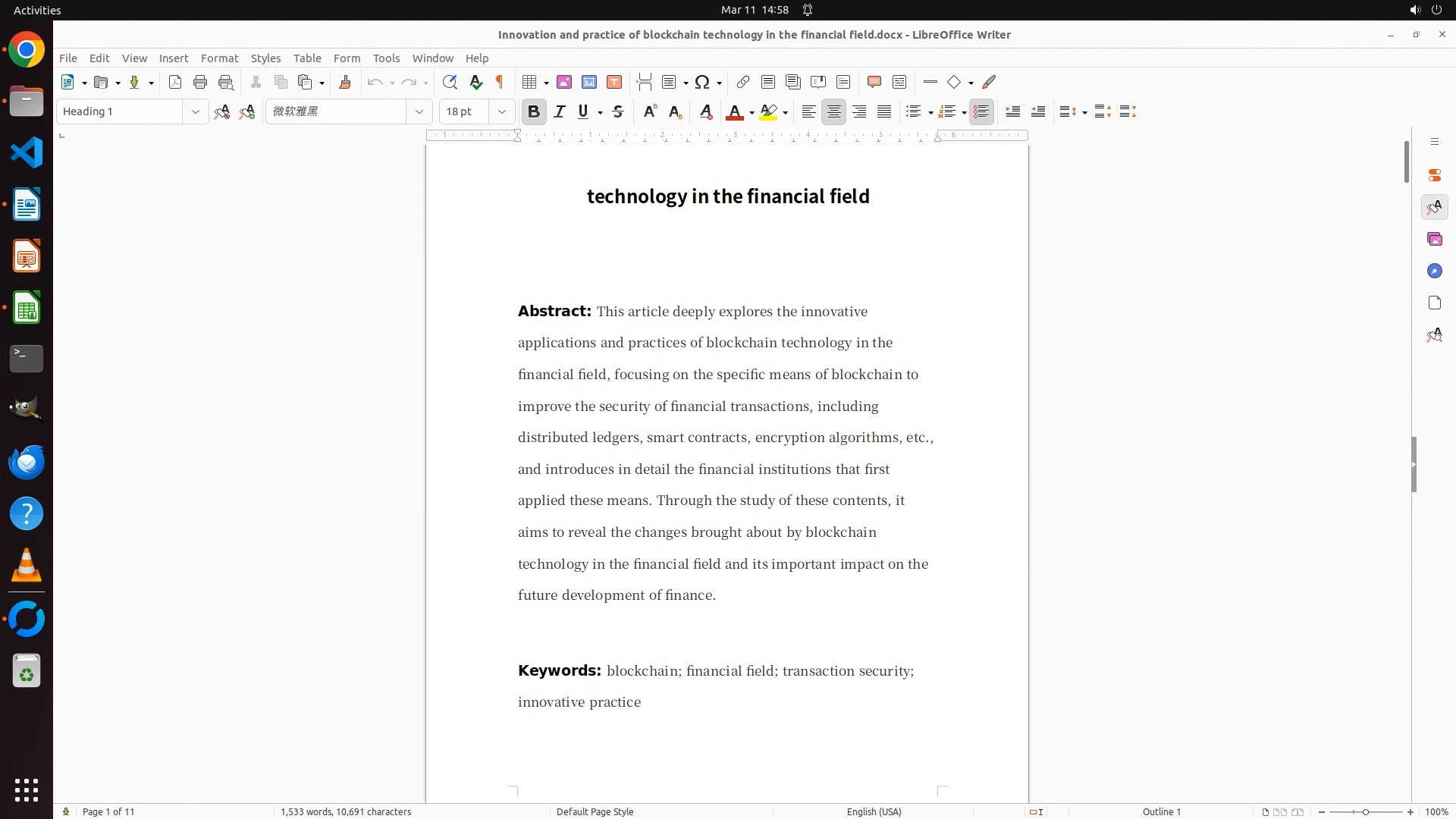Toggle Italic formatting

pyautogui.click(x=560, y=111)
